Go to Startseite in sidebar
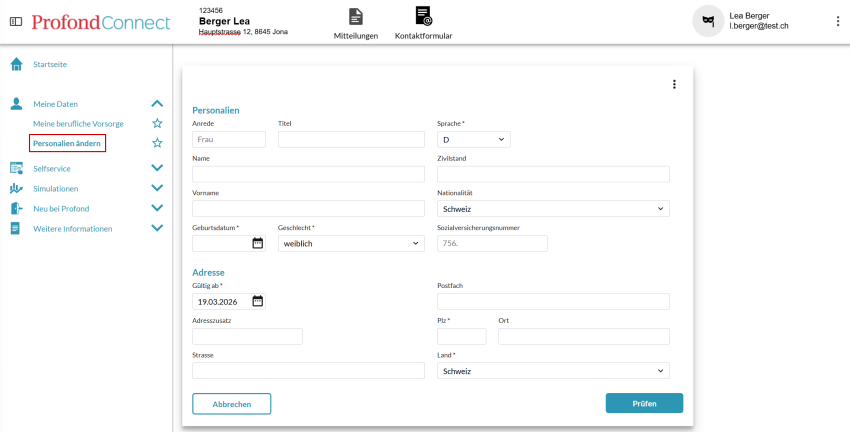This screenshot has height=432, width=850. click(50, 65)
